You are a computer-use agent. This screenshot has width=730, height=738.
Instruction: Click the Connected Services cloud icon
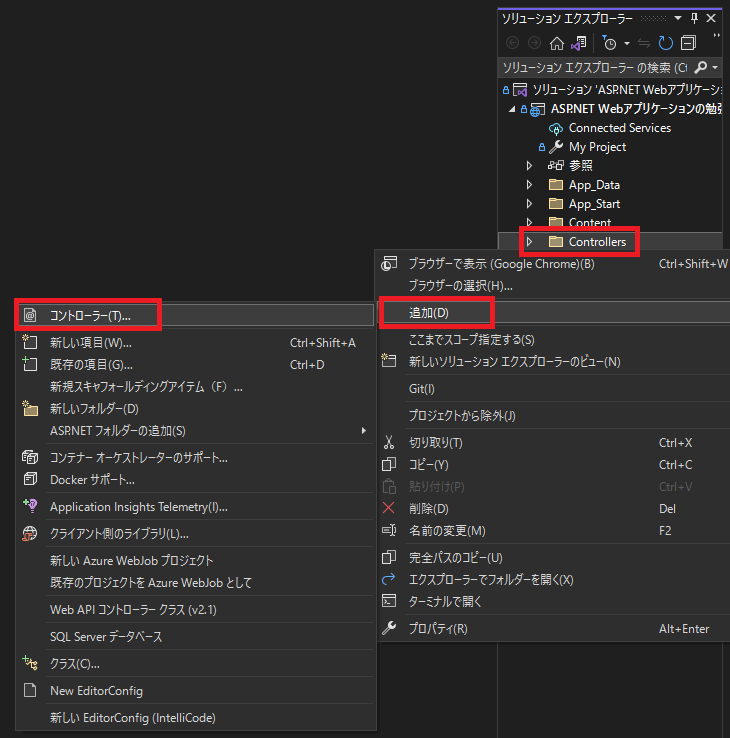pos(556,128)
